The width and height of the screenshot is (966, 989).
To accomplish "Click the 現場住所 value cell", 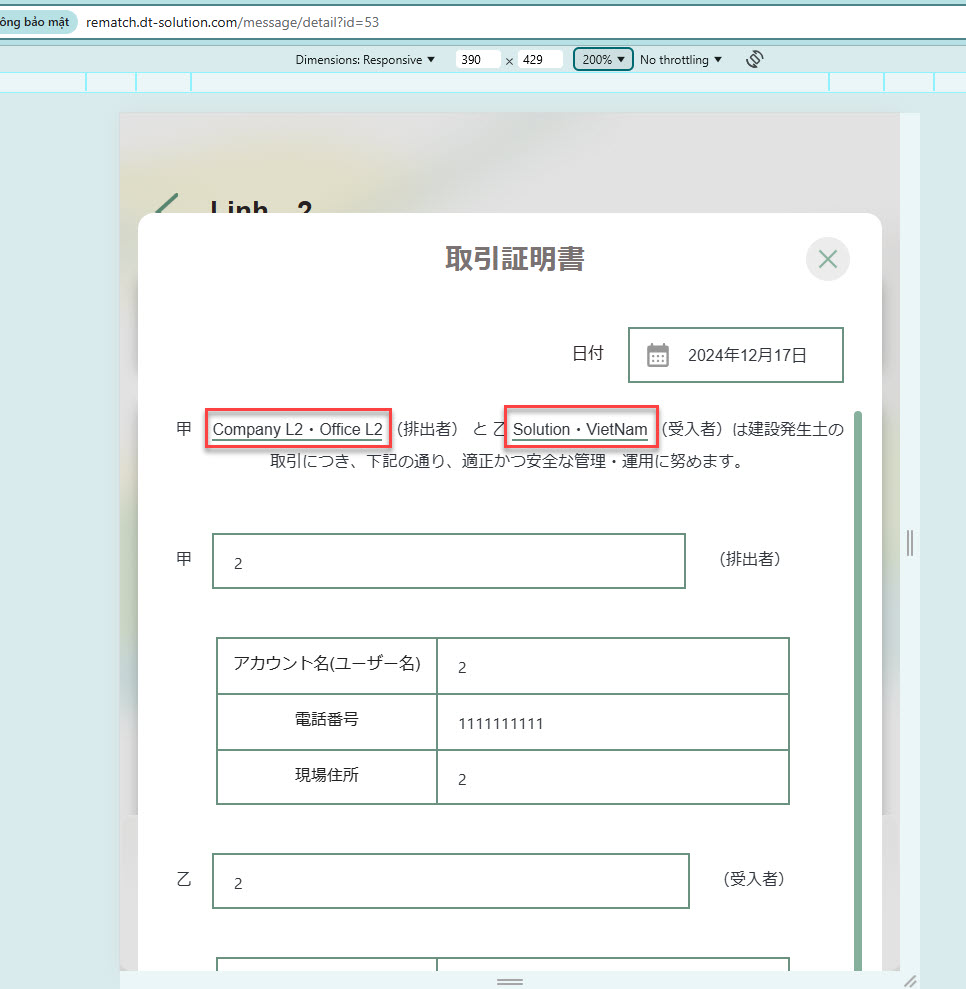I will point(612,778).
